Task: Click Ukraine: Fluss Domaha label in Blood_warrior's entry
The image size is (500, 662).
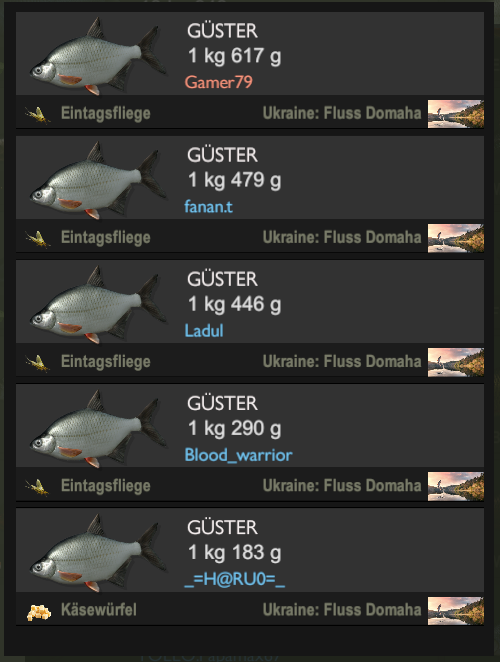Action: [342, 486]
